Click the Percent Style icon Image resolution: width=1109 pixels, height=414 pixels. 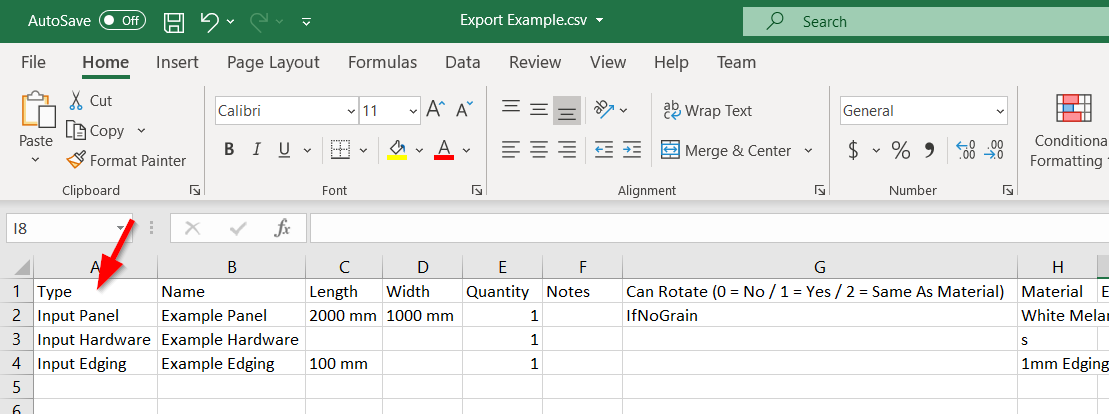click(x=901, y=150)
